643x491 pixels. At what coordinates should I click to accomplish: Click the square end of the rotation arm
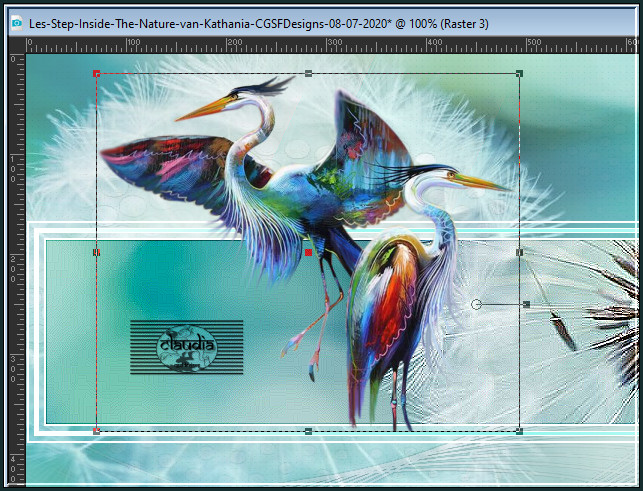(527, 304)
